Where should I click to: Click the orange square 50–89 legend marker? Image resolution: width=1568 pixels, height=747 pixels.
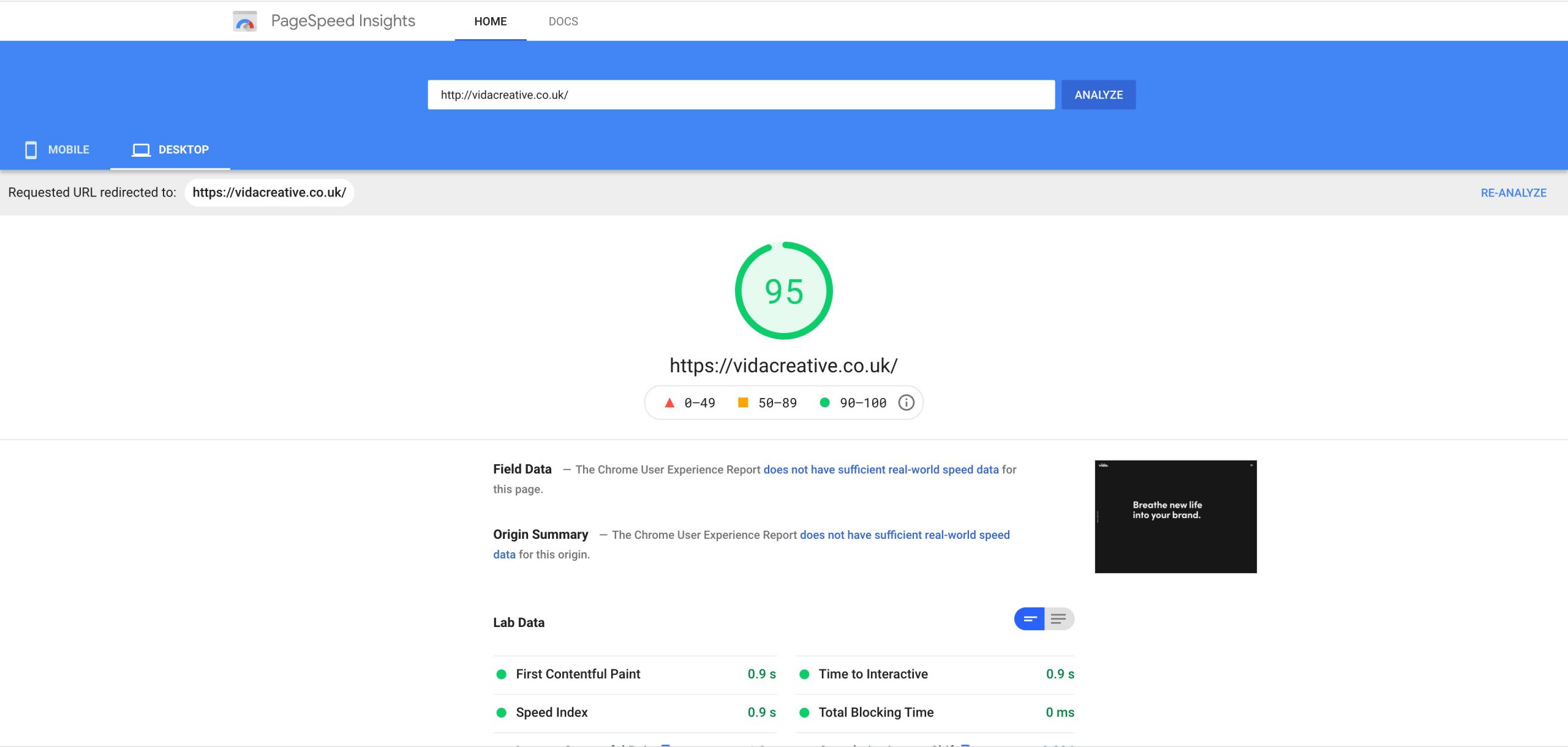(743, 402)
